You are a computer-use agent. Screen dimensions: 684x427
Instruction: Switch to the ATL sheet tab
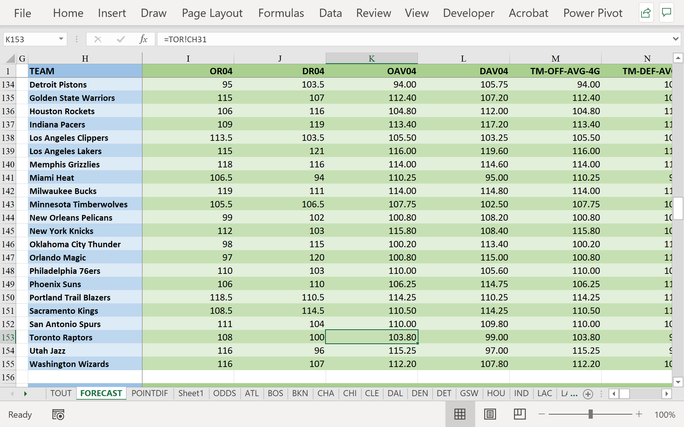click(252, 393)
